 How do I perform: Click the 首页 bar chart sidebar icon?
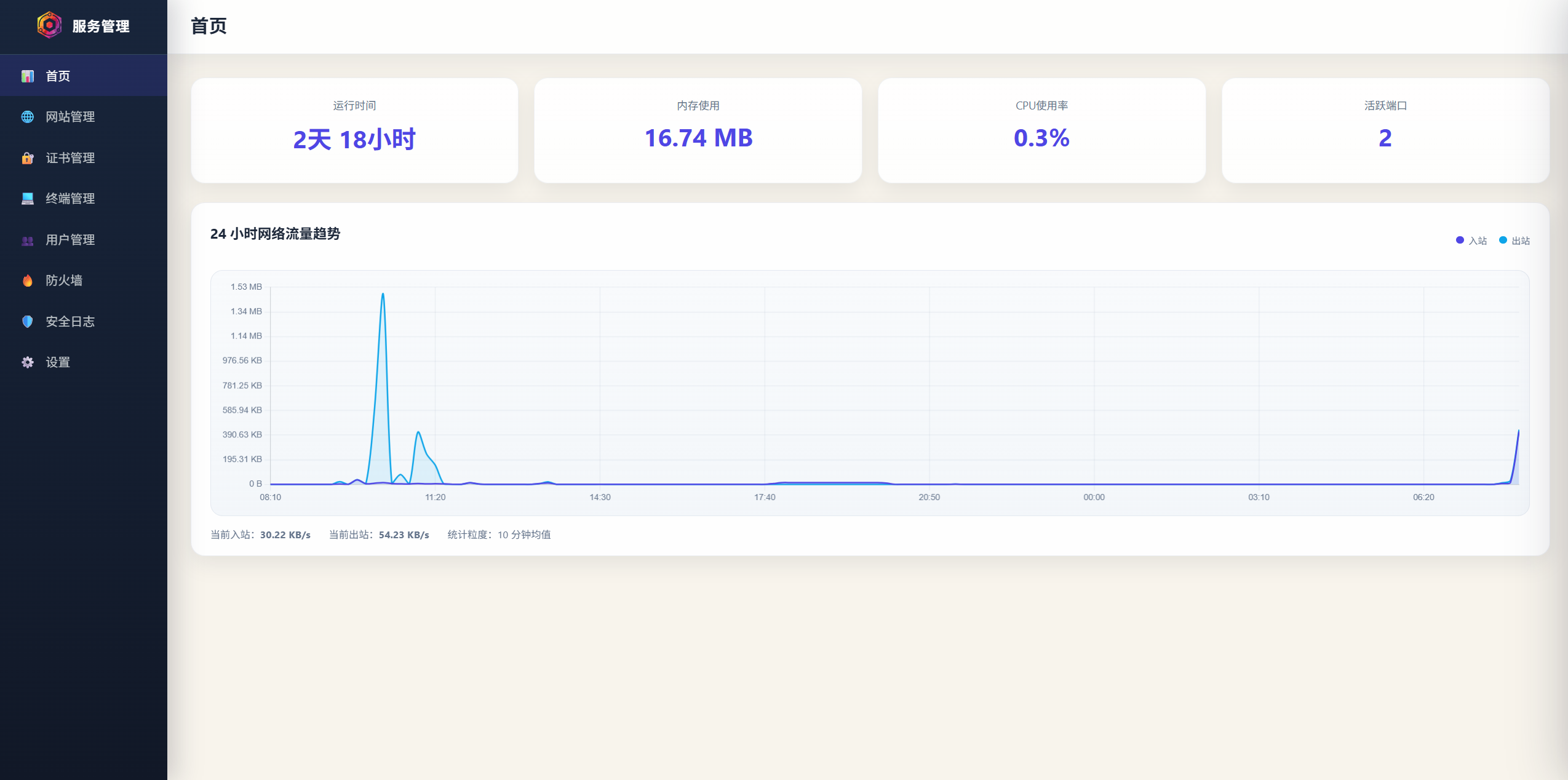click(x=28, y=76)
